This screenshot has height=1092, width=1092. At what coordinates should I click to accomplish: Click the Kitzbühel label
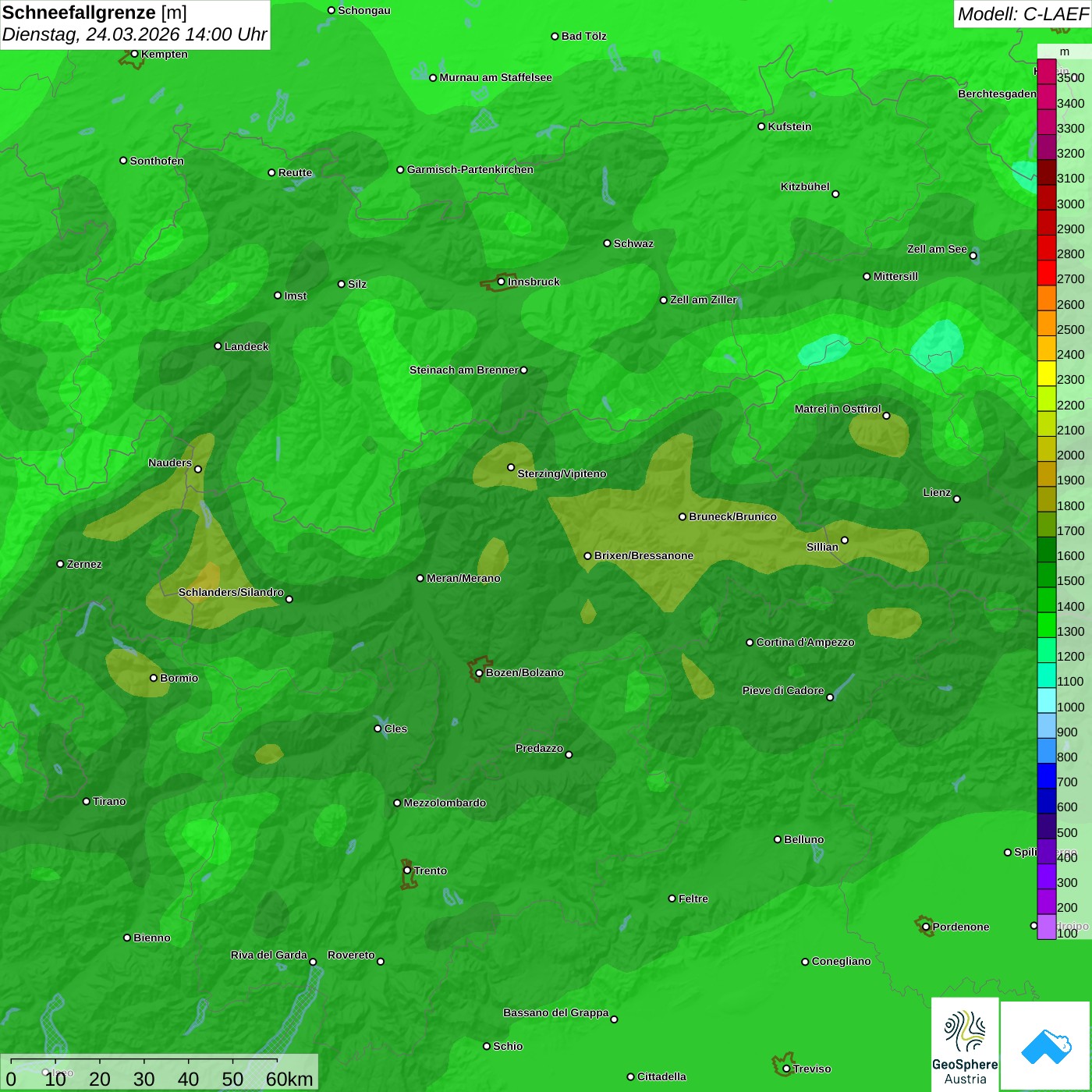coord(805,186)
